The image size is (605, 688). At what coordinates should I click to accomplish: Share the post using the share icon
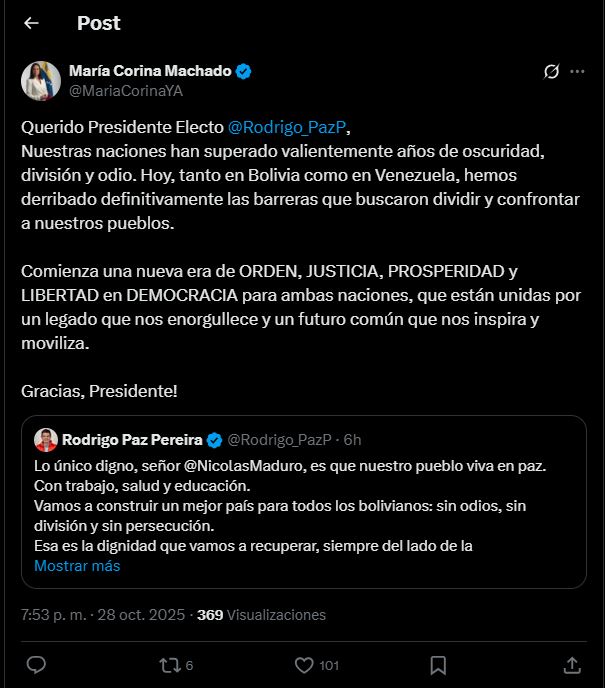pos(572,664)
